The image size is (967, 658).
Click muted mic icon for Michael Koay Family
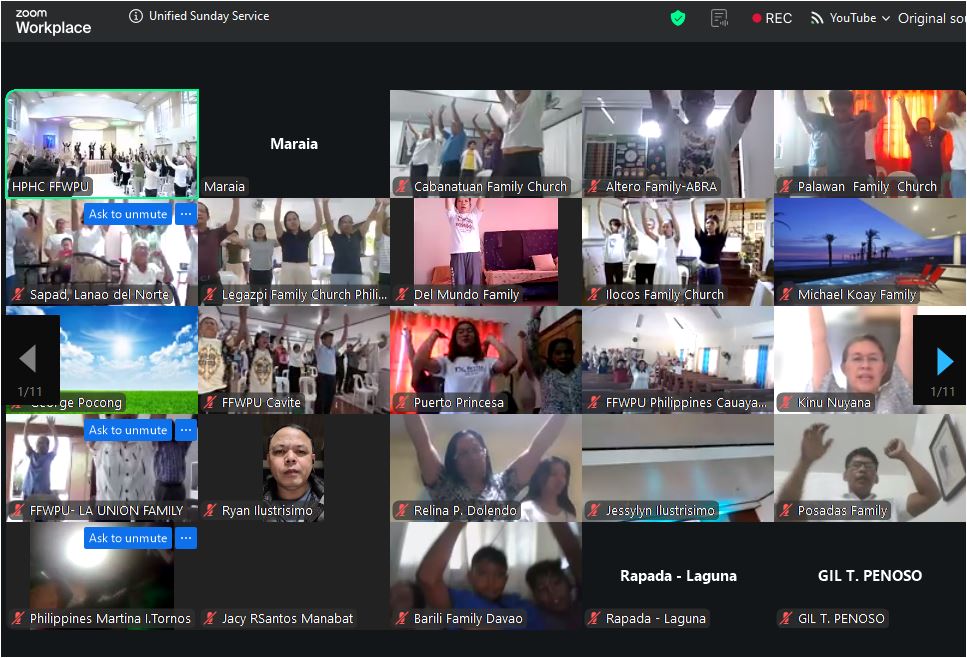point(785,295)
